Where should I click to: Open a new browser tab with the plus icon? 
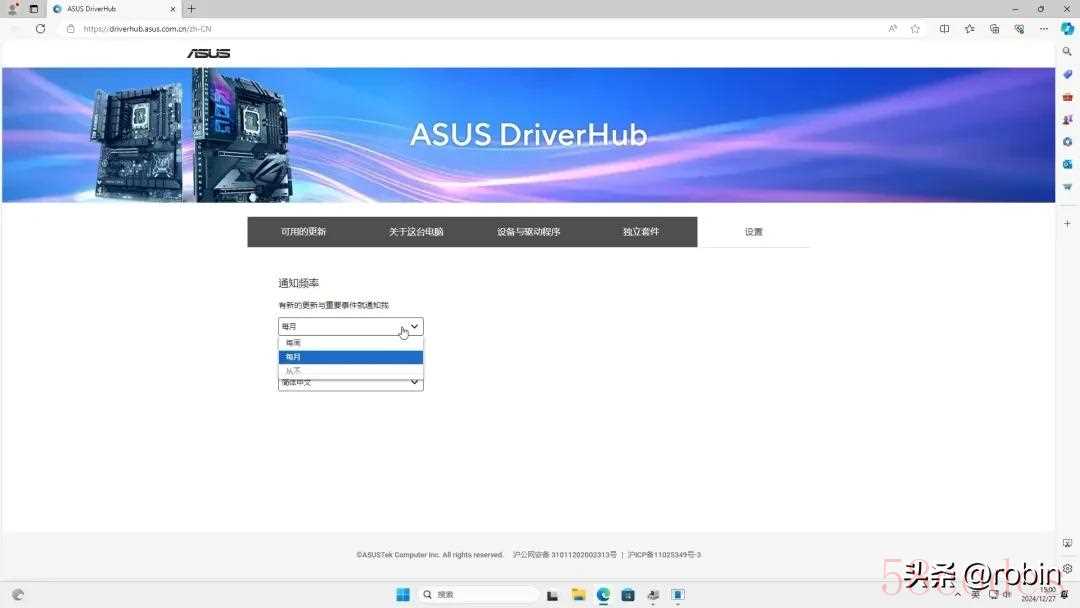coord(191,9)
